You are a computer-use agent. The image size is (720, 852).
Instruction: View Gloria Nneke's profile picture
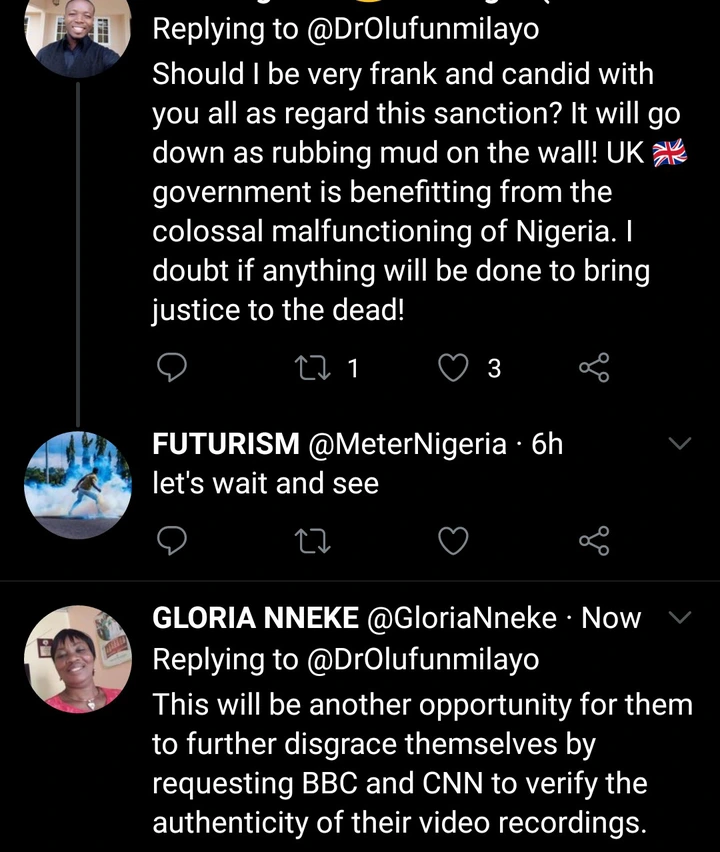pyautogui.click(x=77, y=659)
